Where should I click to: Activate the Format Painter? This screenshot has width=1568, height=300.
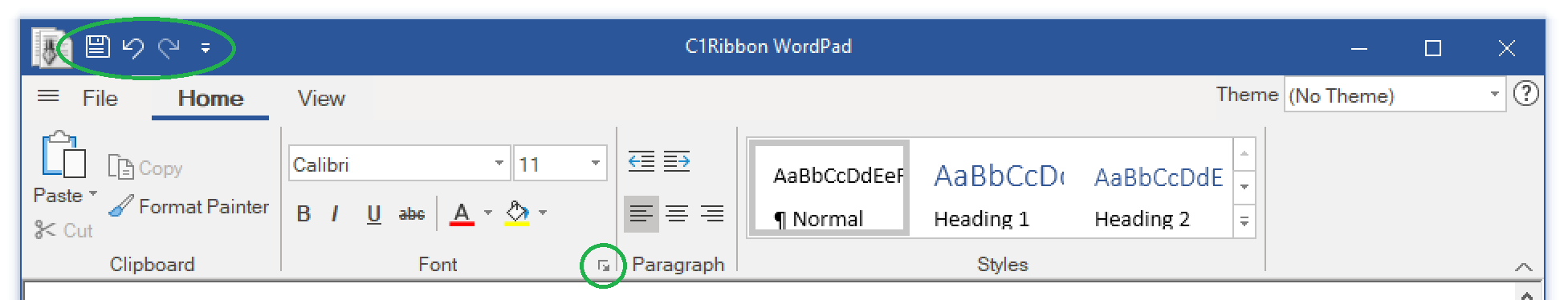(189, 206)
